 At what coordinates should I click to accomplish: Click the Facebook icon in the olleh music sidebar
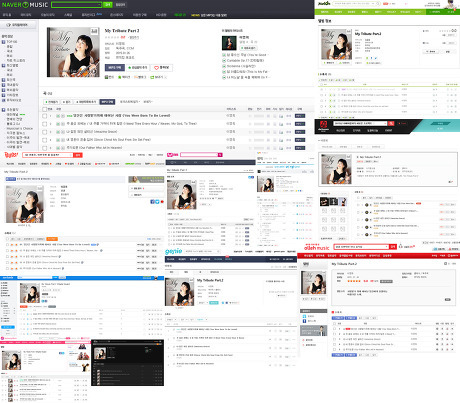click(304, 321)
